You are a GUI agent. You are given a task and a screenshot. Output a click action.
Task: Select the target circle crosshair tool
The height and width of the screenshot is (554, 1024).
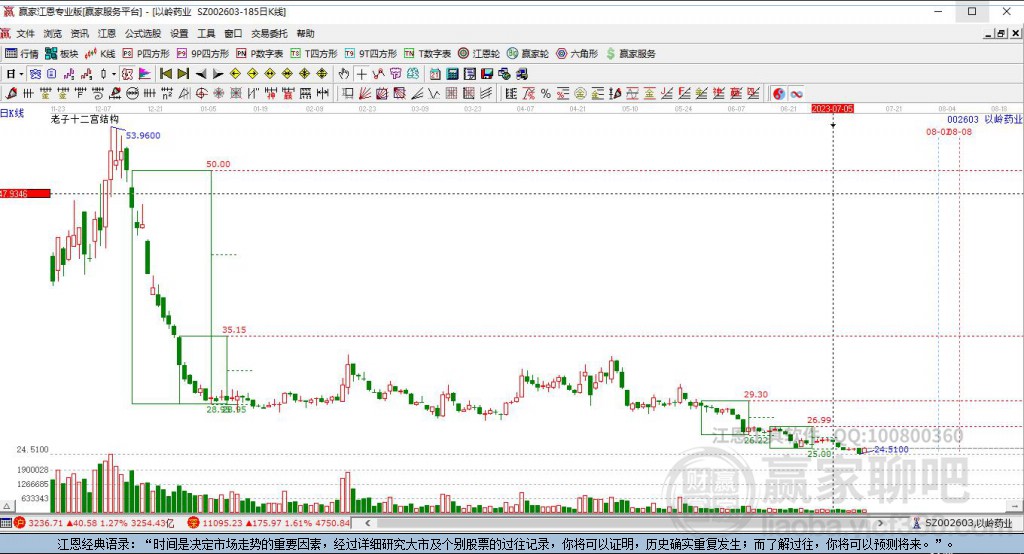pyautogui.click(x=202, y=93)
